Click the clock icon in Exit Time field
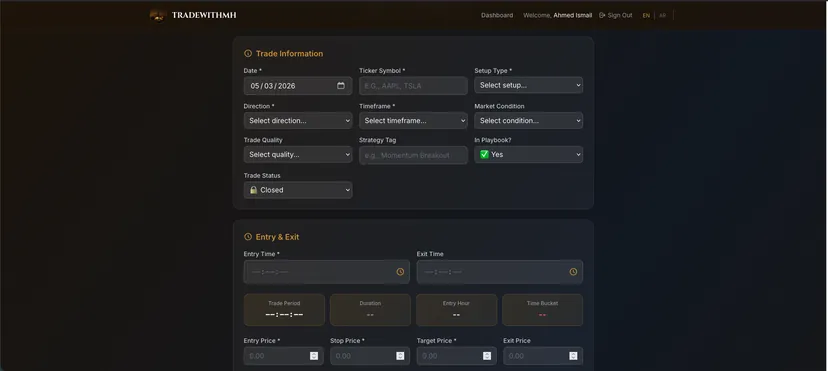The height and width of the screenshot is (371, 828). pos(573,272)
